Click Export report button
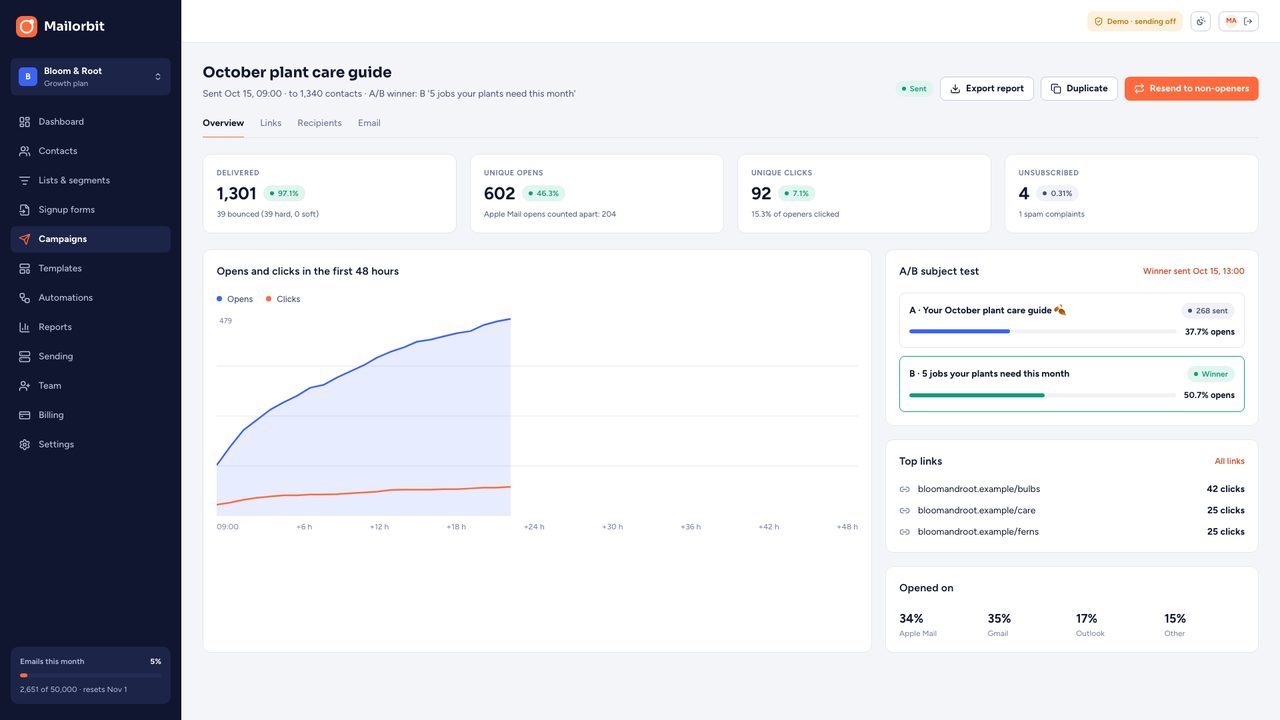 pos(987,89)
